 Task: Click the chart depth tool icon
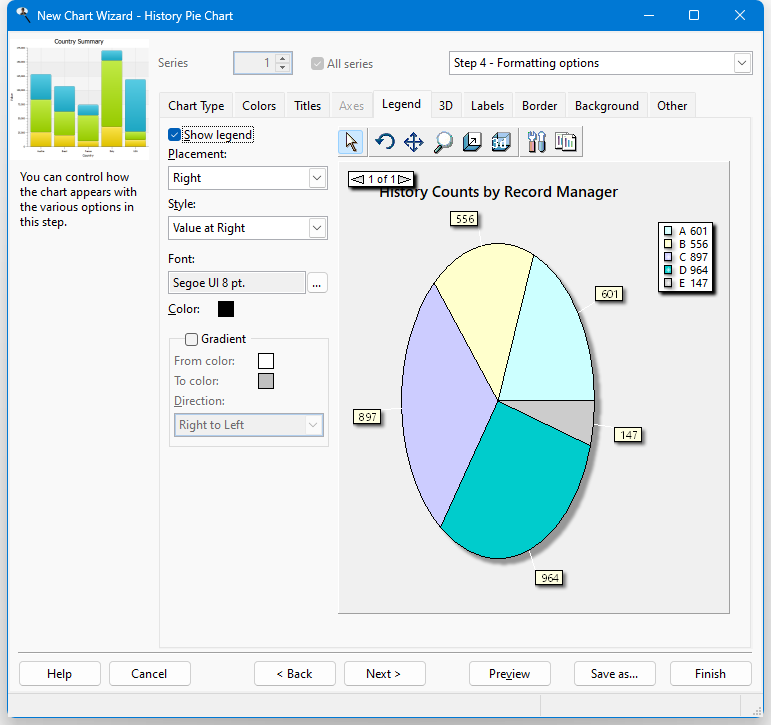point(472,142)
